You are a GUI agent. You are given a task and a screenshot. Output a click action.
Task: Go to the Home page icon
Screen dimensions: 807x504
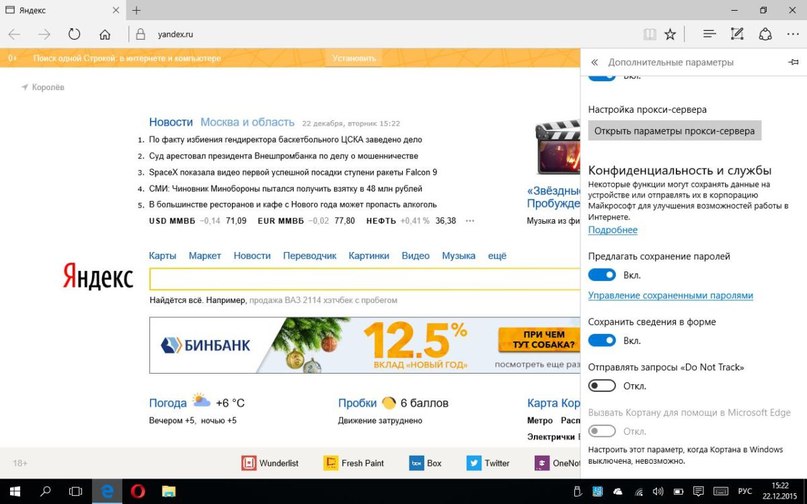point(105,34)
